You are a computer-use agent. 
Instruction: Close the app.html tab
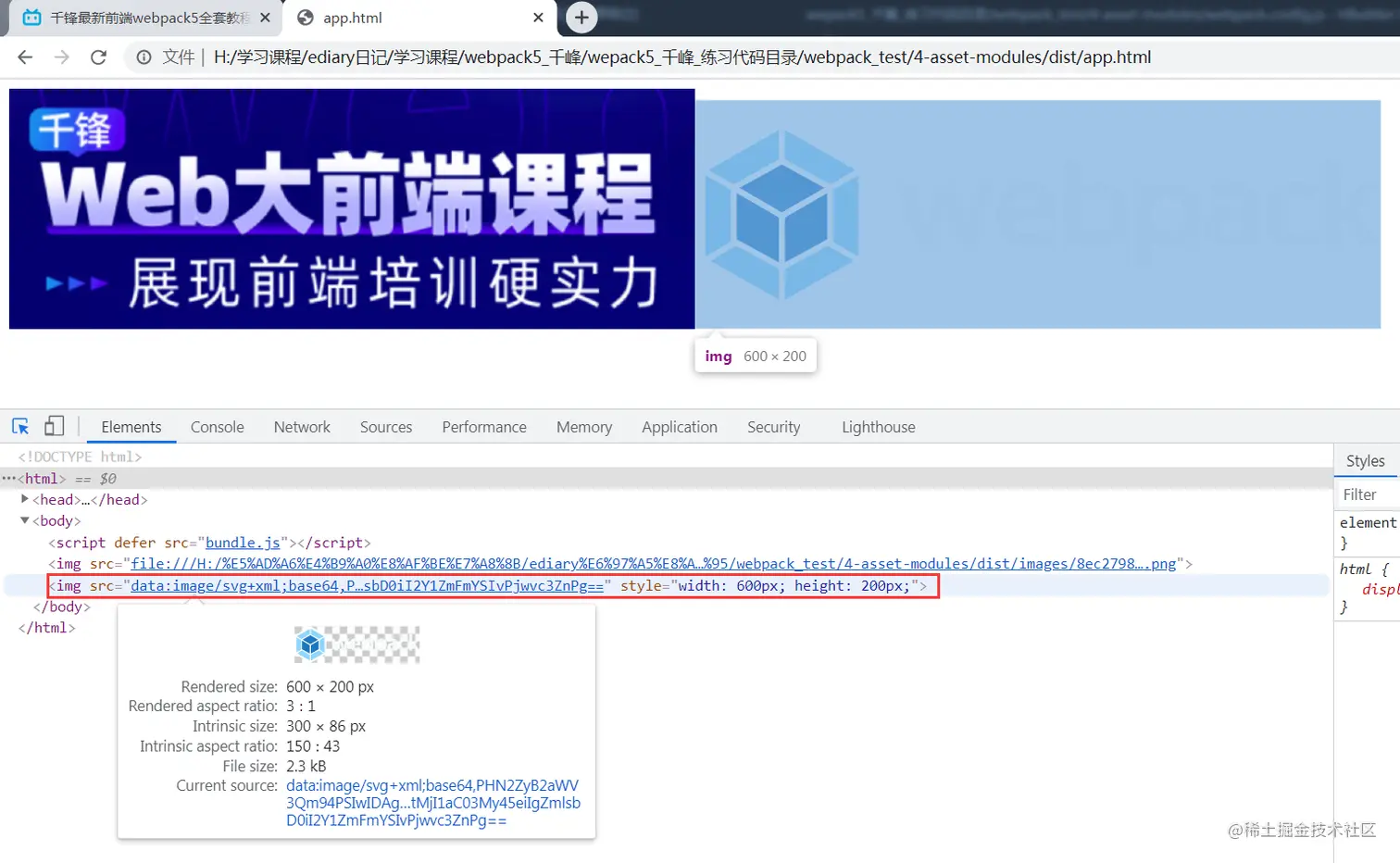click(x=538, y=18)
